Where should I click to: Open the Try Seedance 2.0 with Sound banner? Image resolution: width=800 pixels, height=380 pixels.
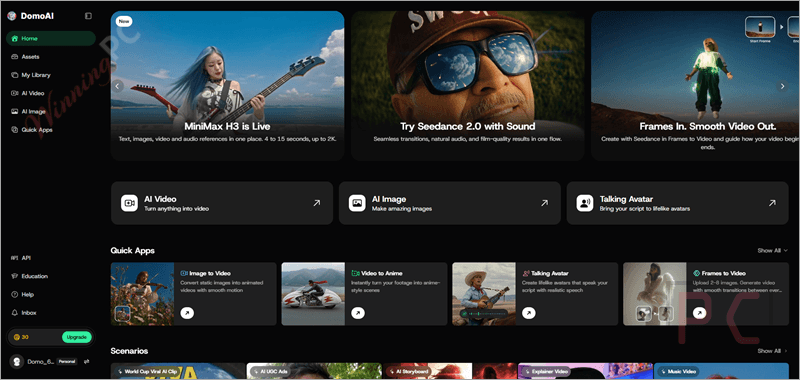(x=468, y=86)
